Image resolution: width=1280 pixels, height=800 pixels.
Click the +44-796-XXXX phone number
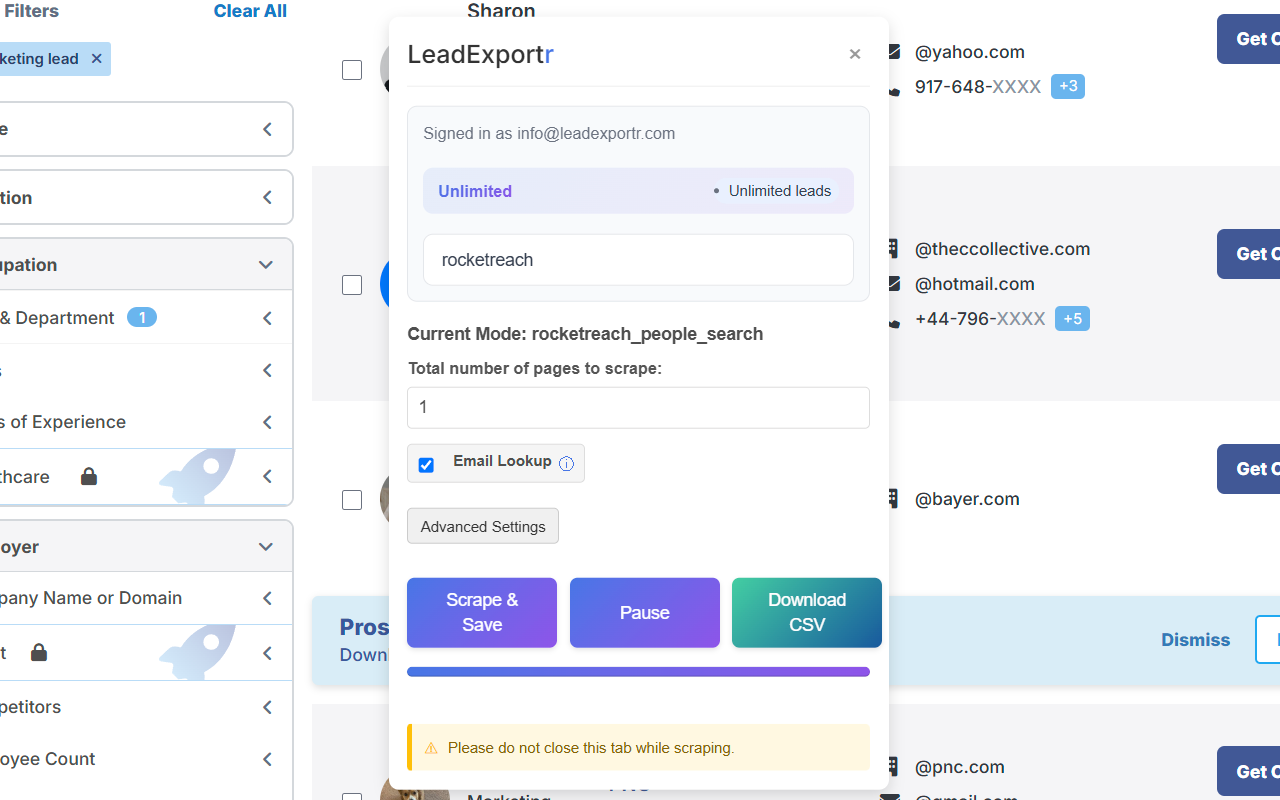[980, 319]
